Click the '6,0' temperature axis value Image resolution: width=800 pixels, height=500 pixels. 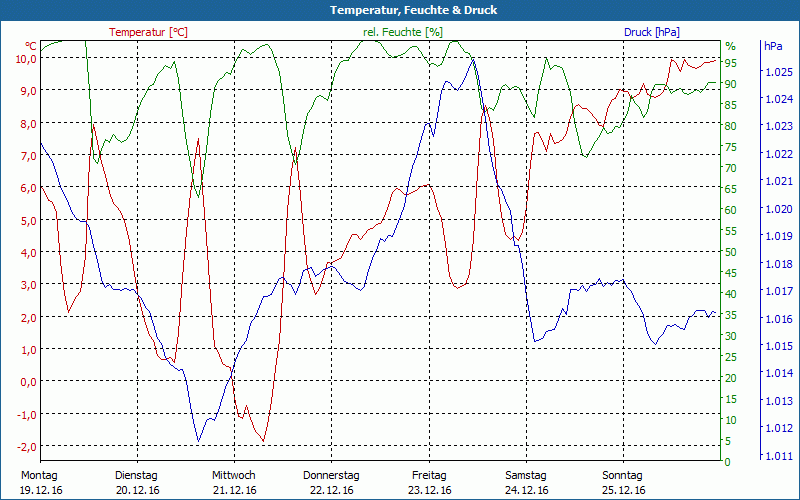tap(29, 187)
